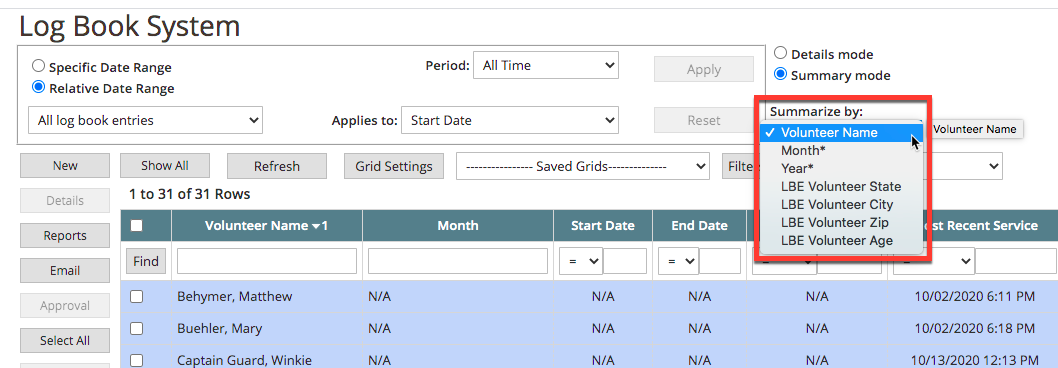Sort by Month column header

[x=457, y=226]
